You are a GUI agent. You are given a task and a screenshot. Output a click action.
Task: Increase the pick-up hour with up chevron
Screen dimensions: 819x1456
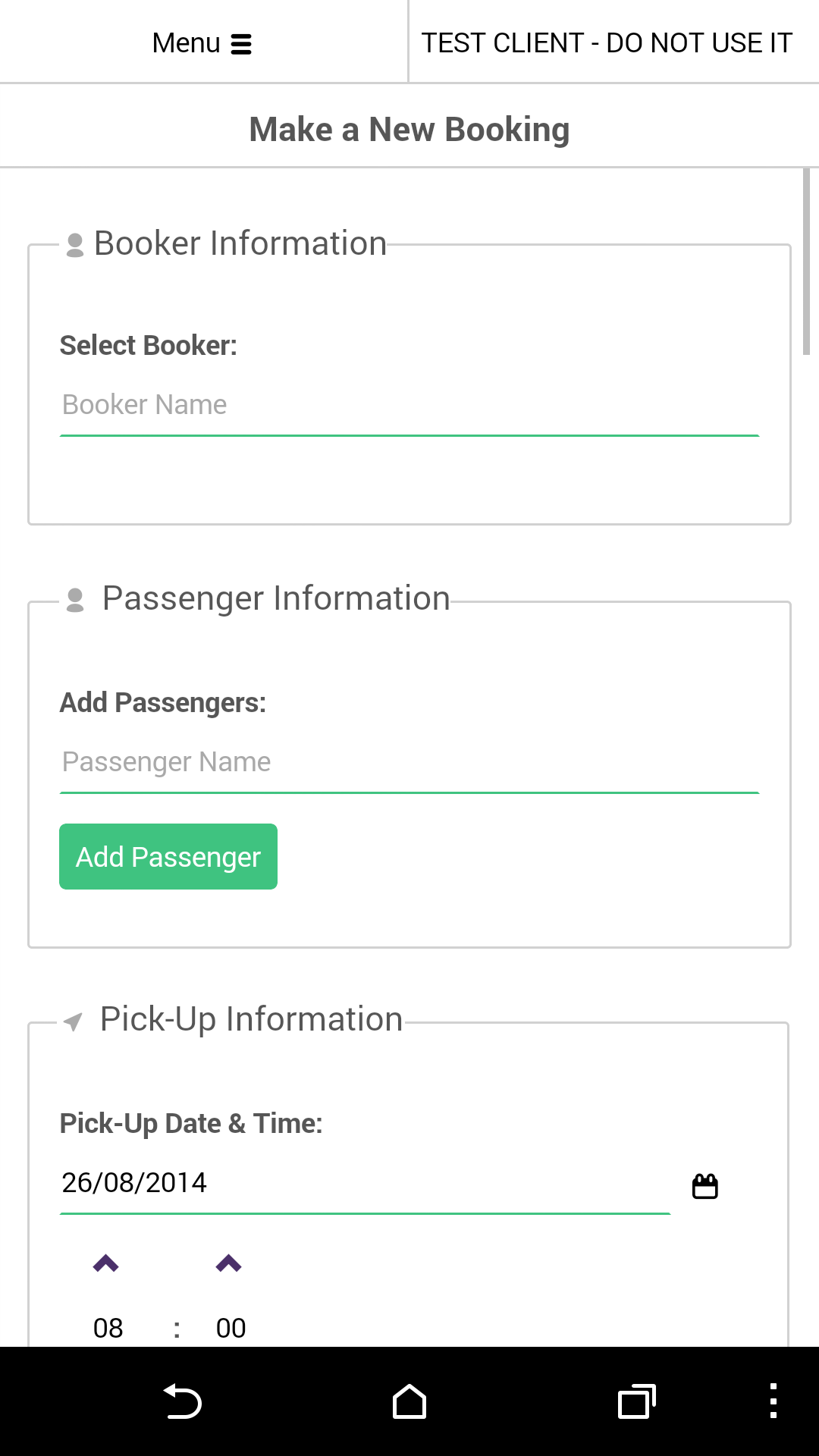(x=106, y=1263)
